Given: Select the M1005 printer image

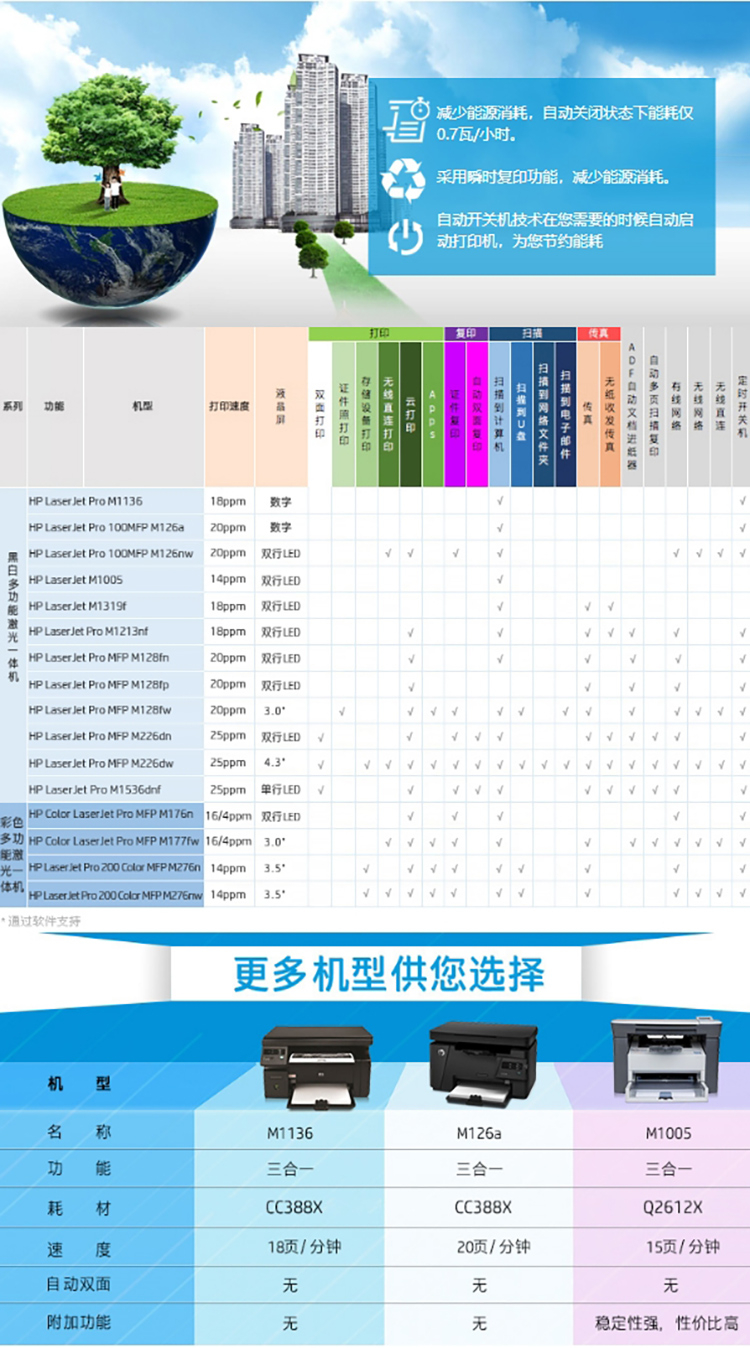Looking at the screenshot, I should [666, 1058].
